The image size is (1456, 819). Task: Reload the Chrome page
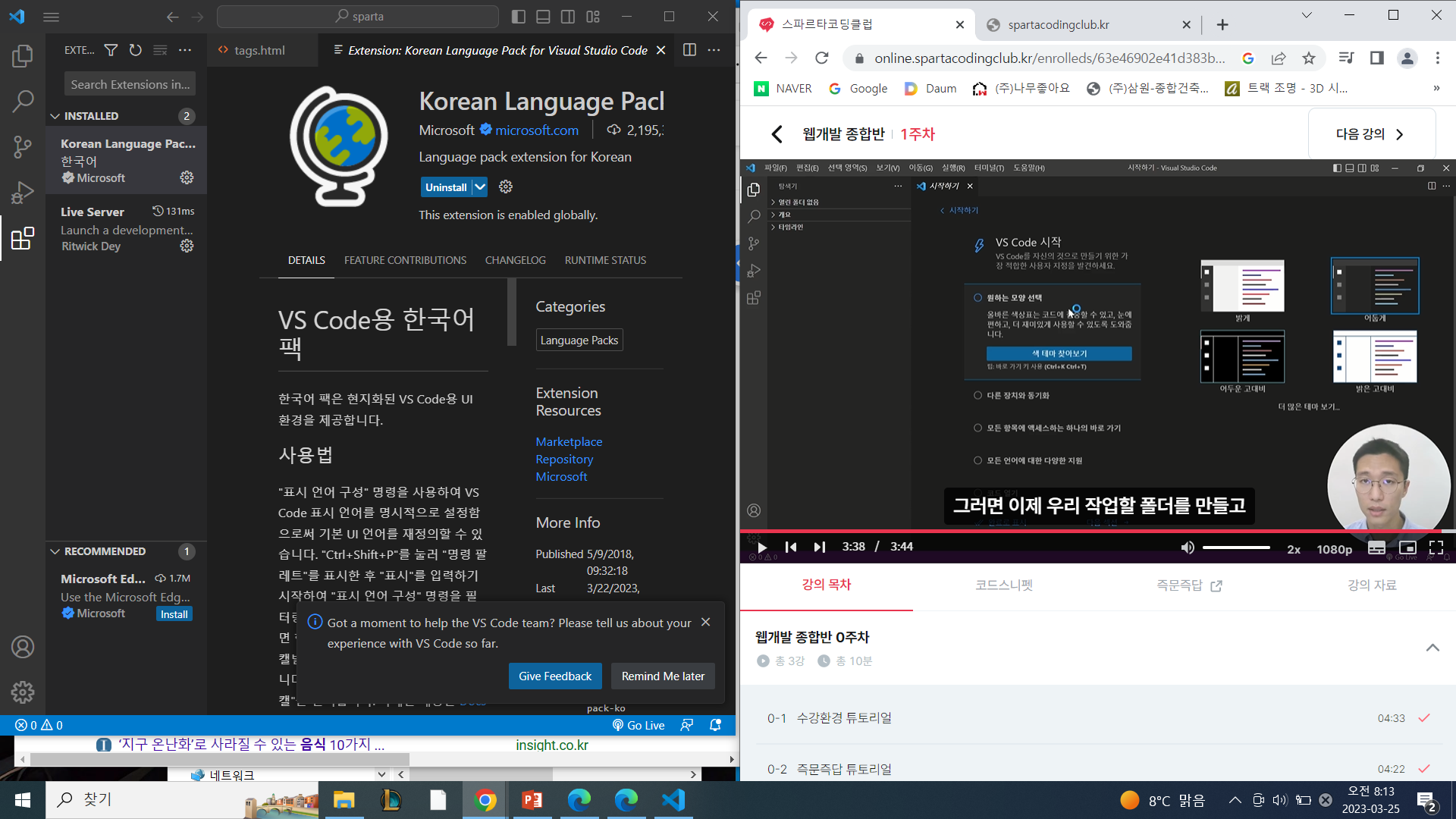tap(822, 58)
